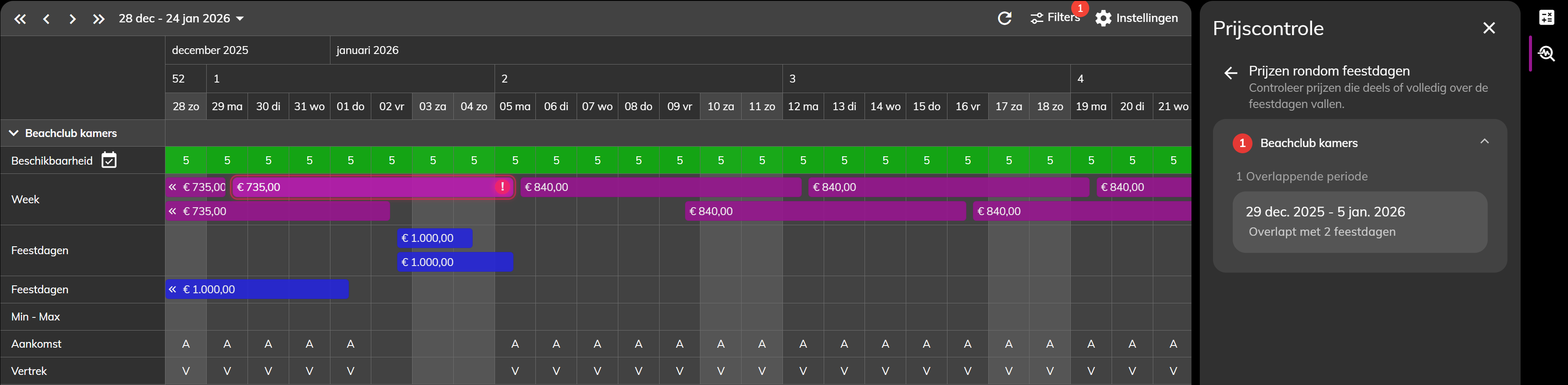The width and height of the screenshot is (1568, 385).
Task: Toggle departure V under 29 ma
Action: coord(227,371)
